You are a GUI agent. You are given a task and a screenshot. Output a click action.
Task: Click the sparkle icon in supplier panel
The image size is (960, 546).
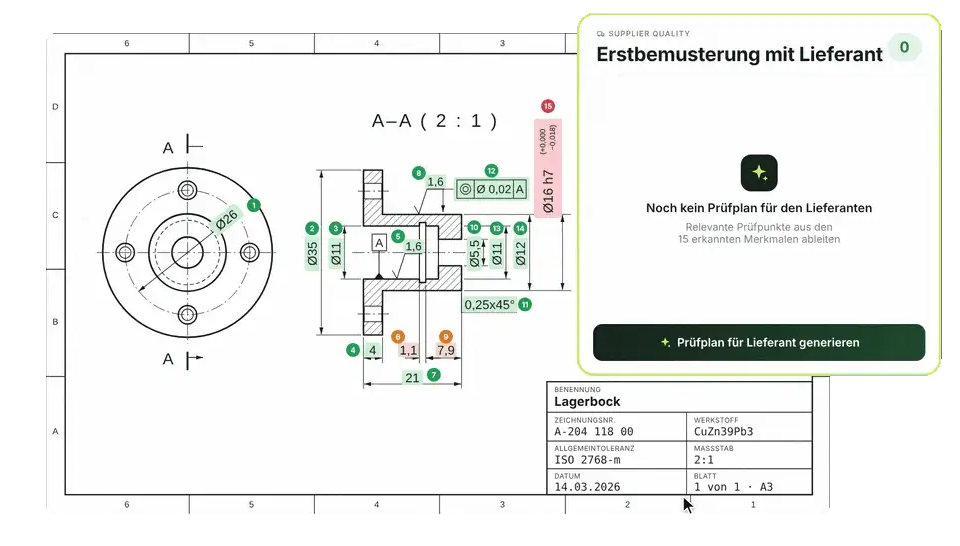point(759,173)
